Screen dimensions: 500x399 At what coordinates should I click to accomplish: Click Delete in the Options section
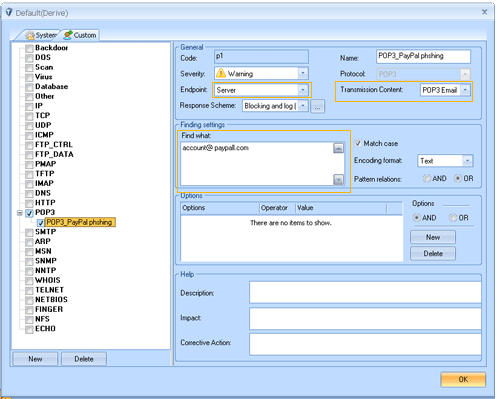coord(433,254)
